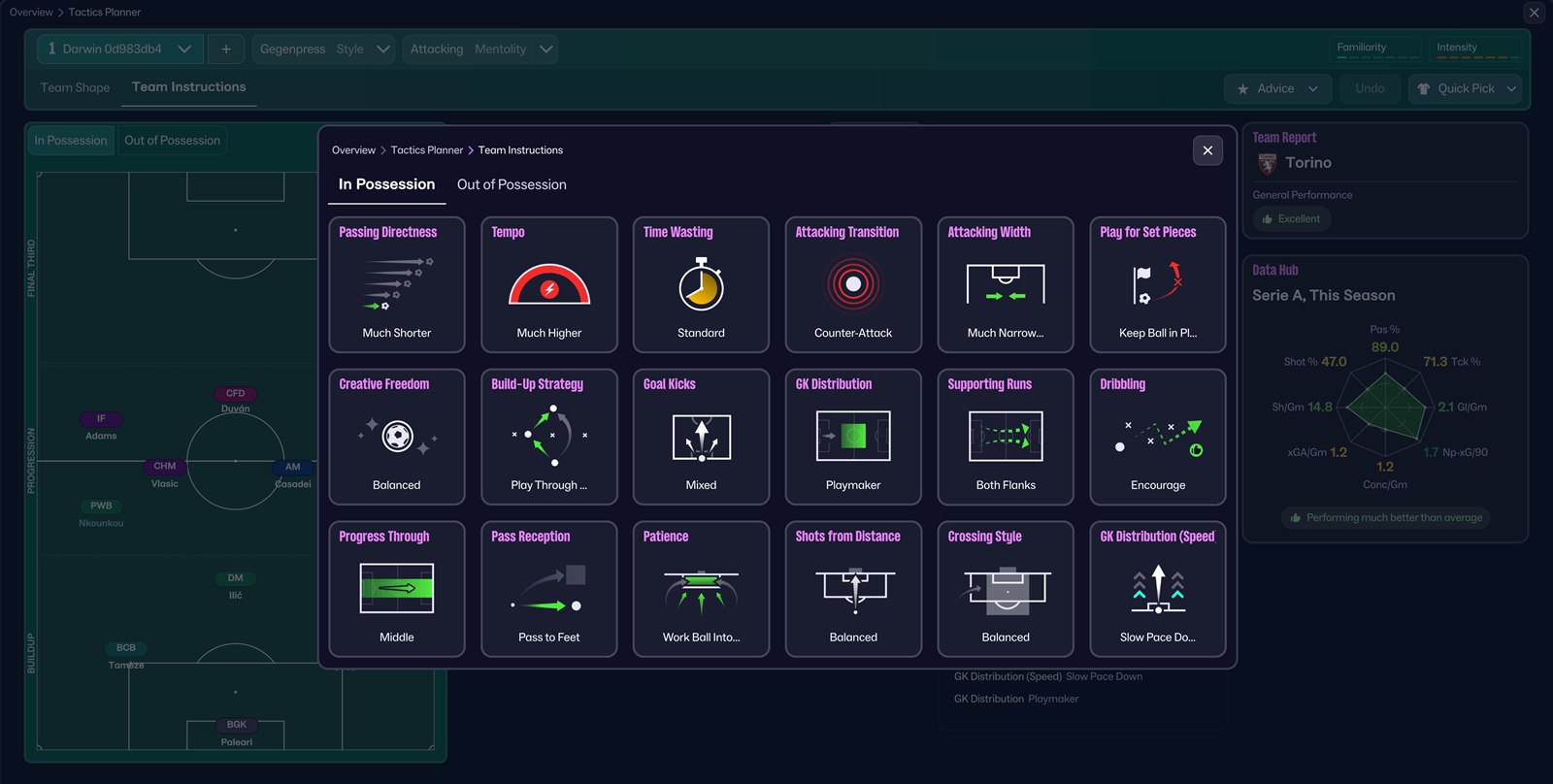Open the Gegenpress Style dropdown
Image resolution: width=1553 pixels, height=784 pixels.
pyautogui.click(x=324, y=49)
